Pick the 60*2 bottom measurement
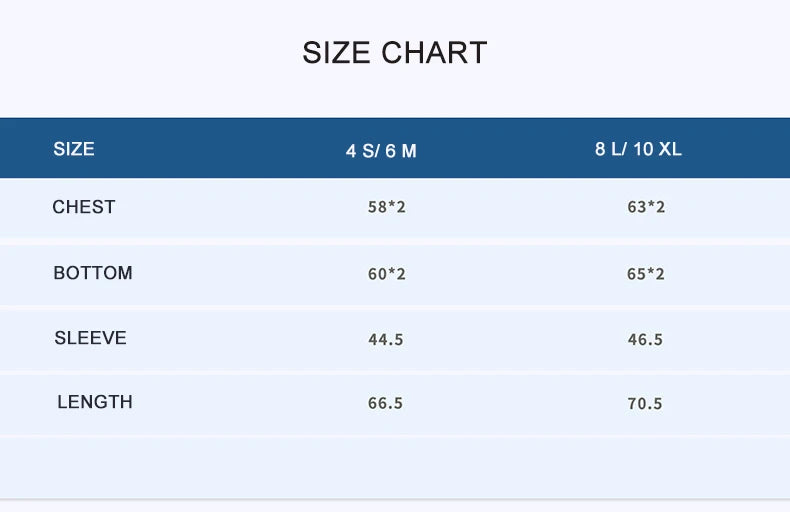Image resolution: width=790 pixels, height=512 pixels. coord(386,274)
